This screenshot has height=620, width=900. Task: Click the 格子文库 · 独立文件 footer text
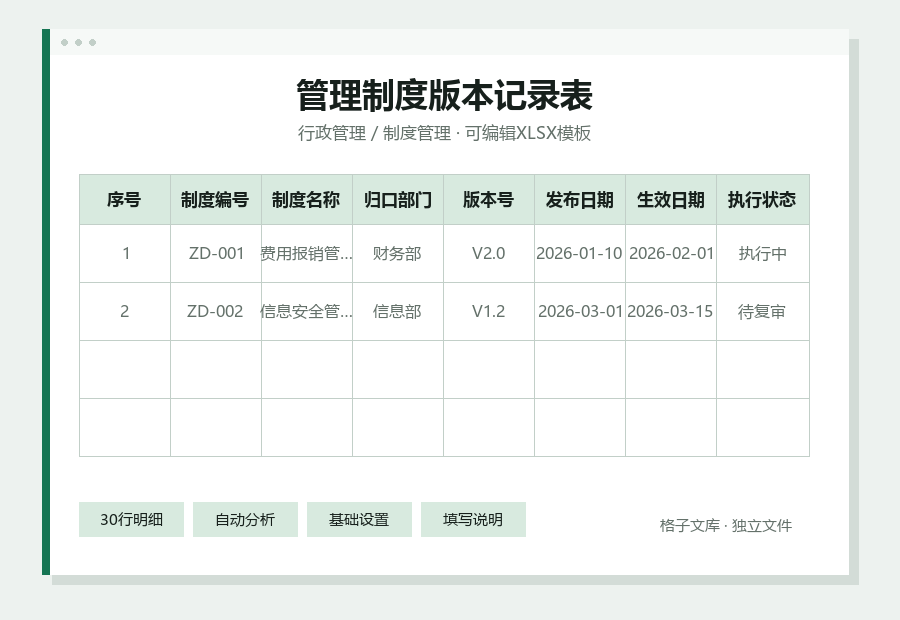pyautogui.click(x=726, y=525)
